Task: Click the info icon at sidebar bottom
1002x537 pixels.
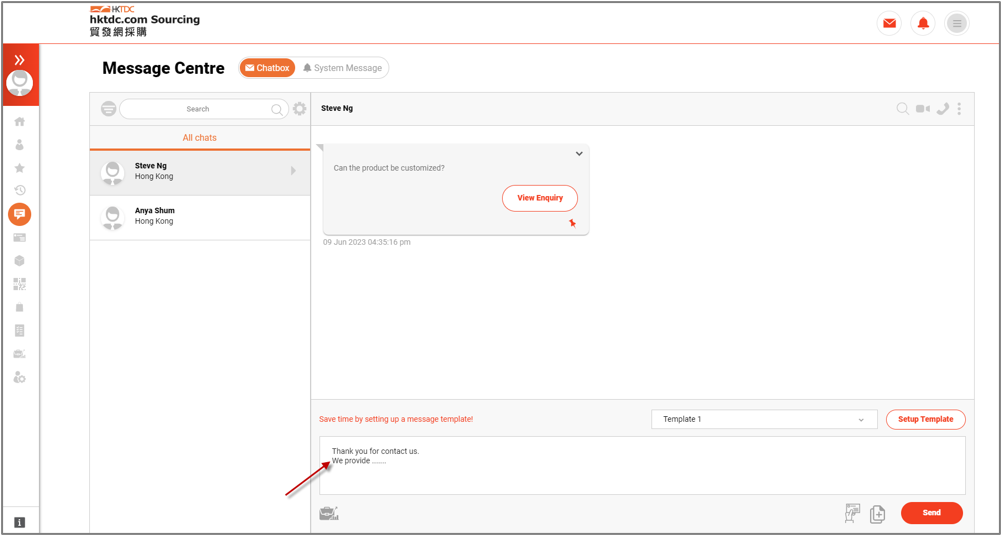Action: pyautogui.click(x=20, y=522)
